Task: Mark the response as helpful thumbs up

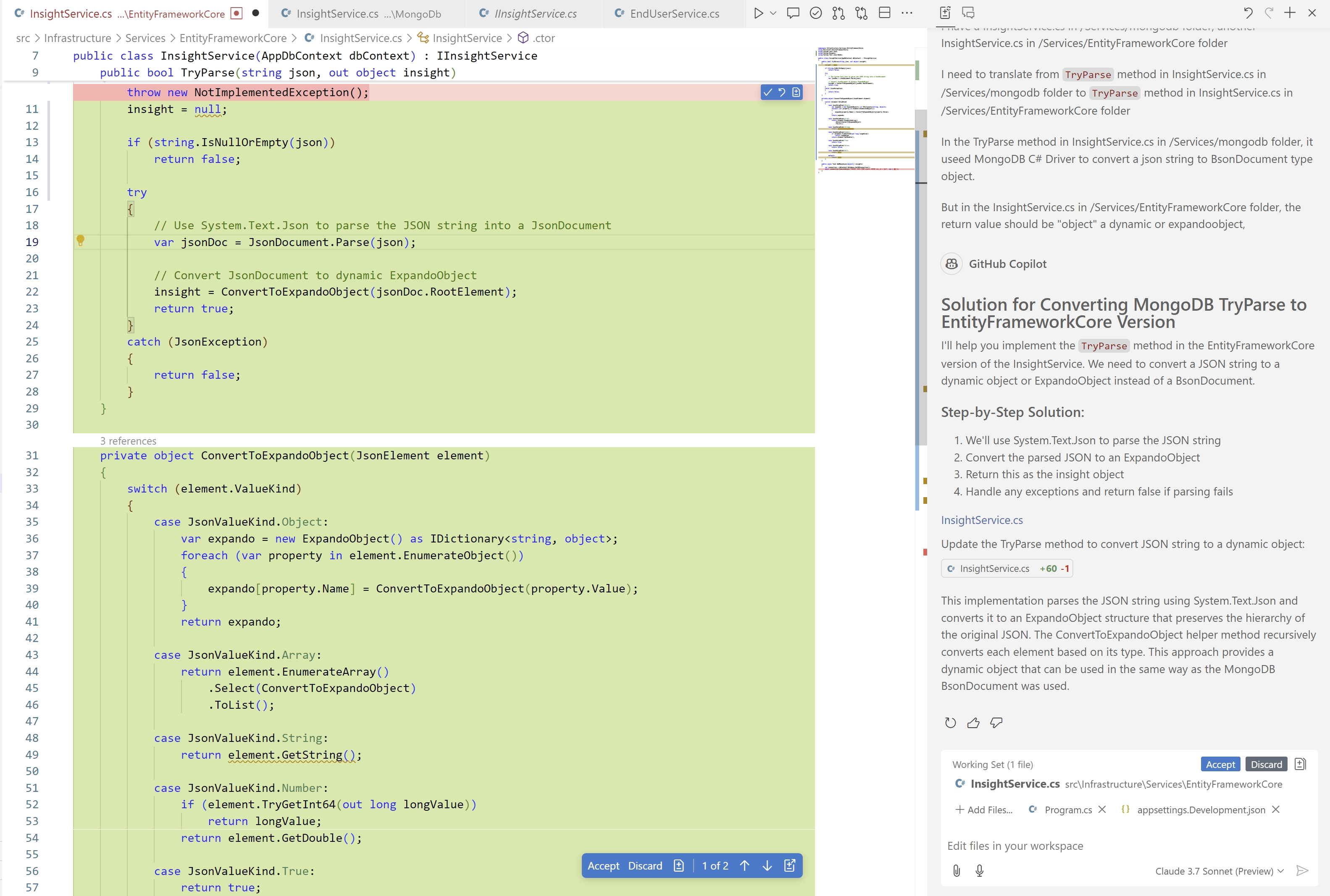Action: pos(973,723)
